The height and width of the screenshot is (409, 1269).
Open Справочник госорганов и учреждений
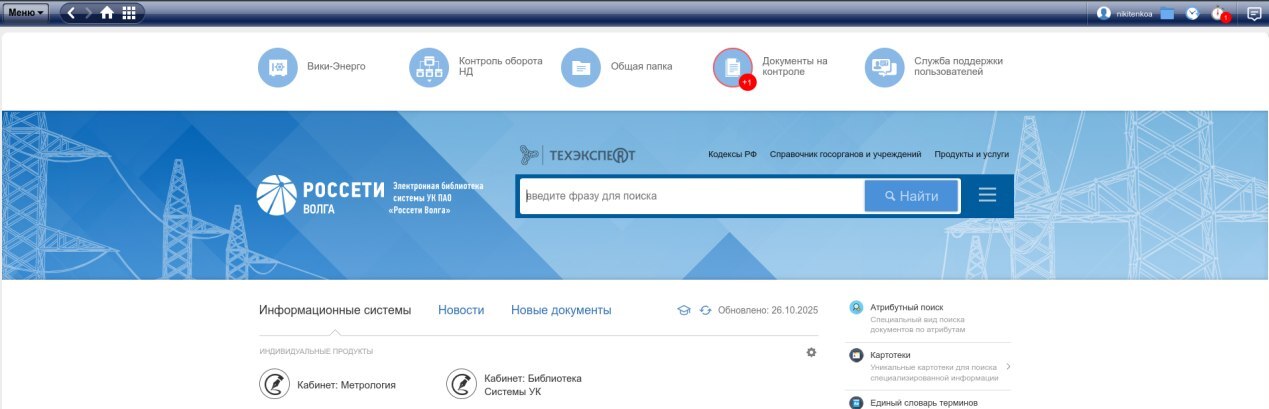[x=845, y=155]
